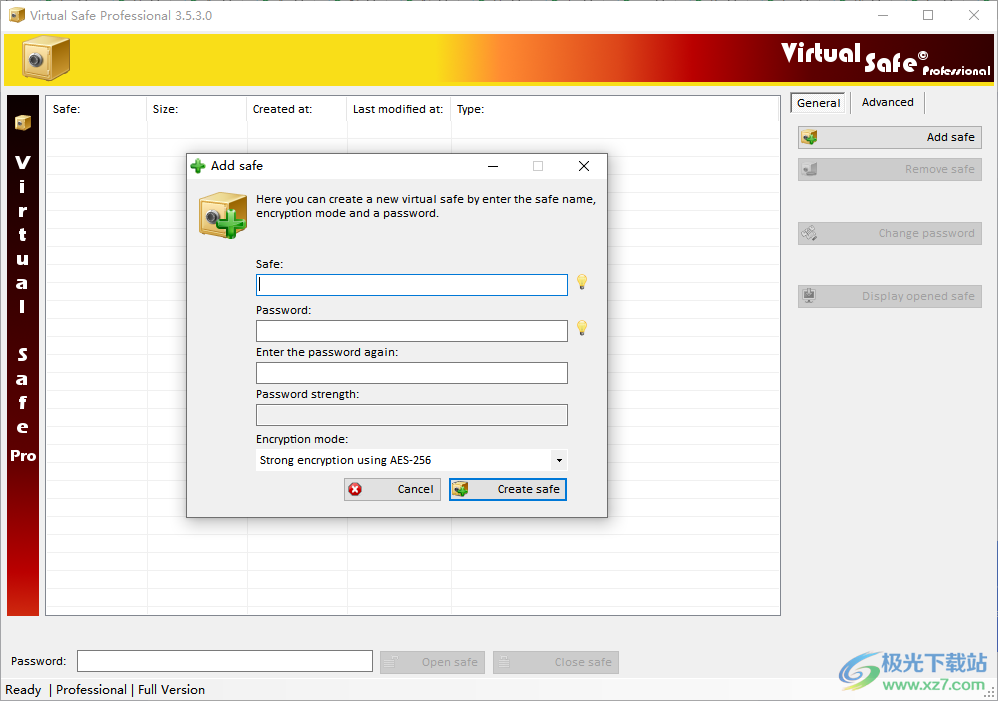Screen dimensions: 998x701
Task: Click the Ready status bar text
Action: coord(24,690)
